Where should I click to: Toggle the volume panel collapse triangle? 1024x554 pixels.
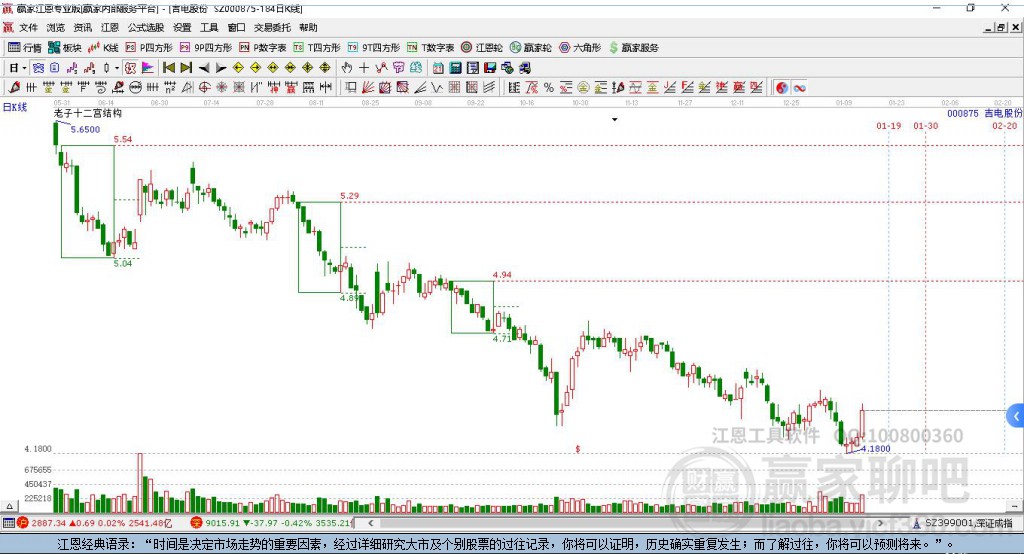[9, 506]
